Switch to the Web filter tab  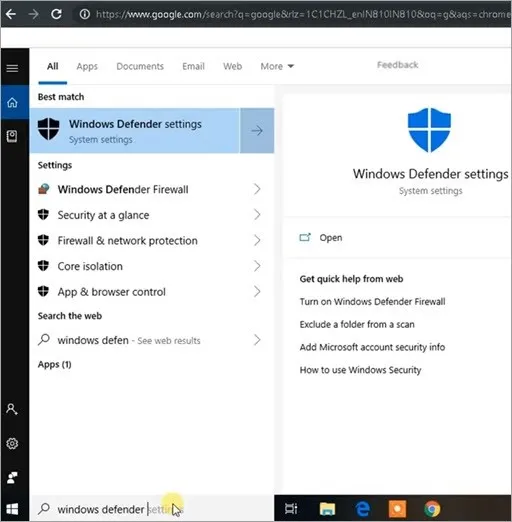coord(233,66)
